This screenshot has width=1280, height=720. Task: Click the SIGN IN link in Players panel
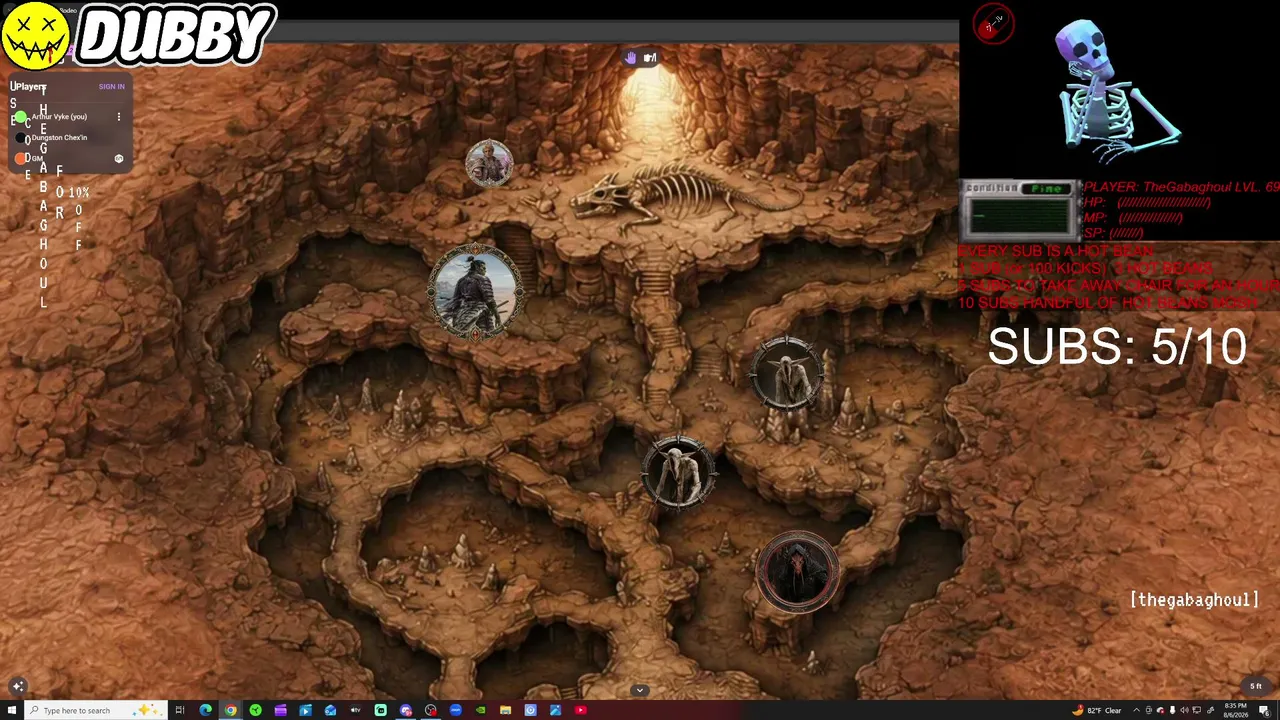(x=112, y=87)
